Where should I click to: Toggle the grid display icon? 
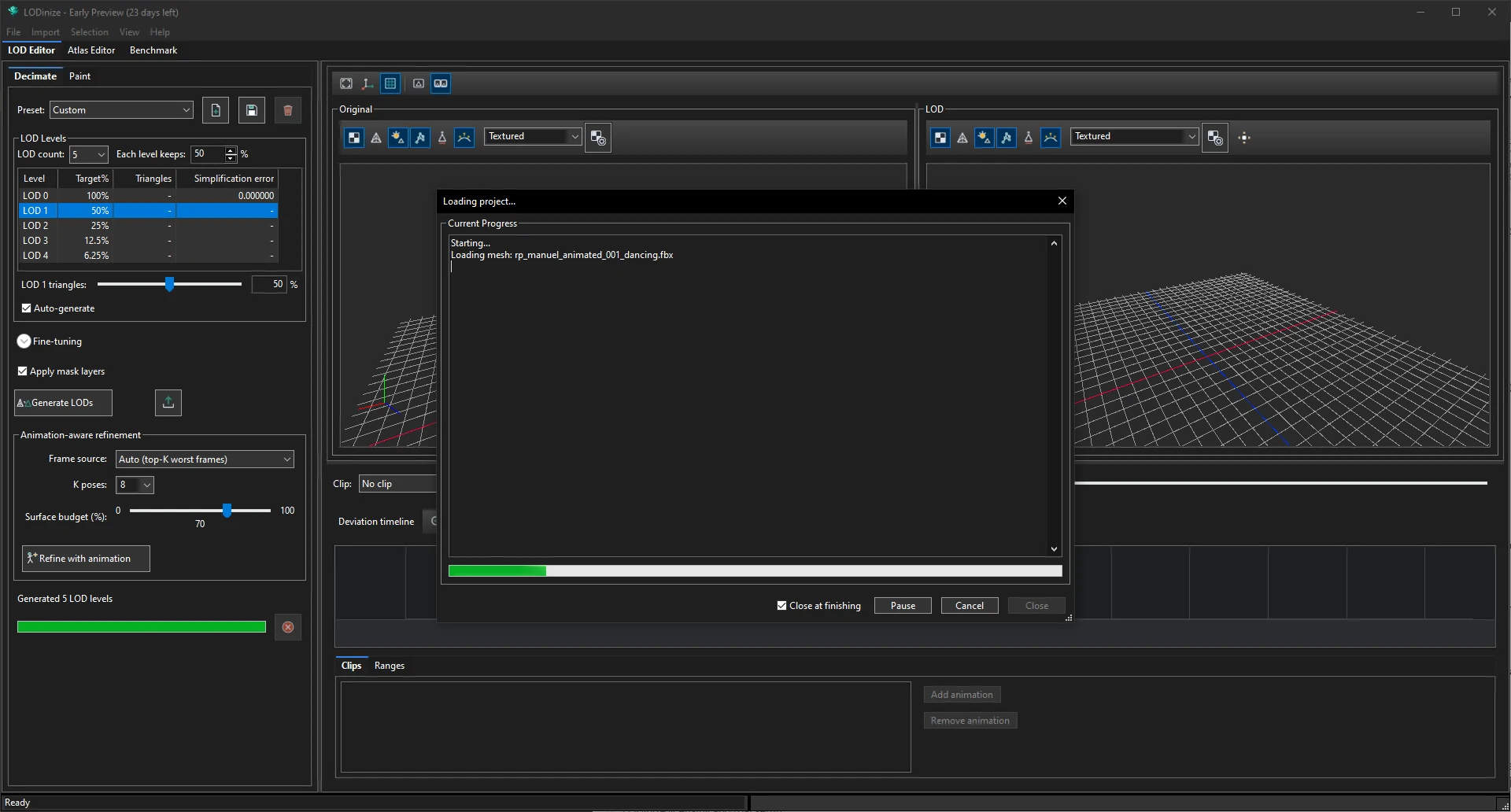click(x=390, y=83)
